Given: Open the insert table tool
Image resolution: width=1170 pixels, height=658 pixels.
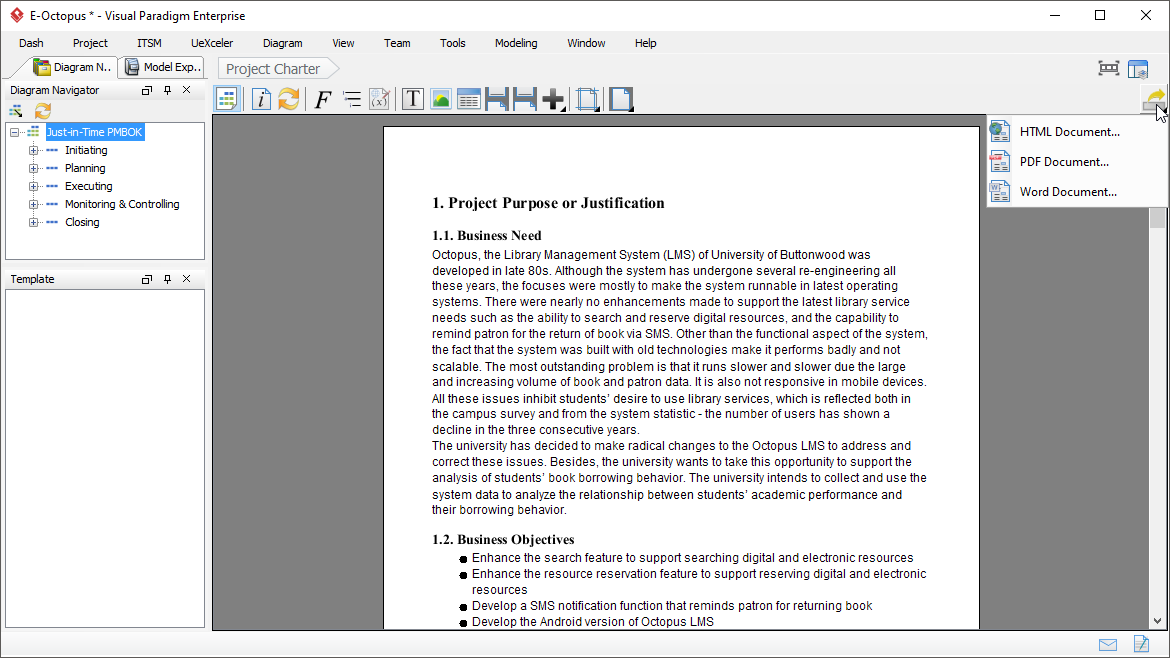Looking at the screenshot, I should pos(468,98).
